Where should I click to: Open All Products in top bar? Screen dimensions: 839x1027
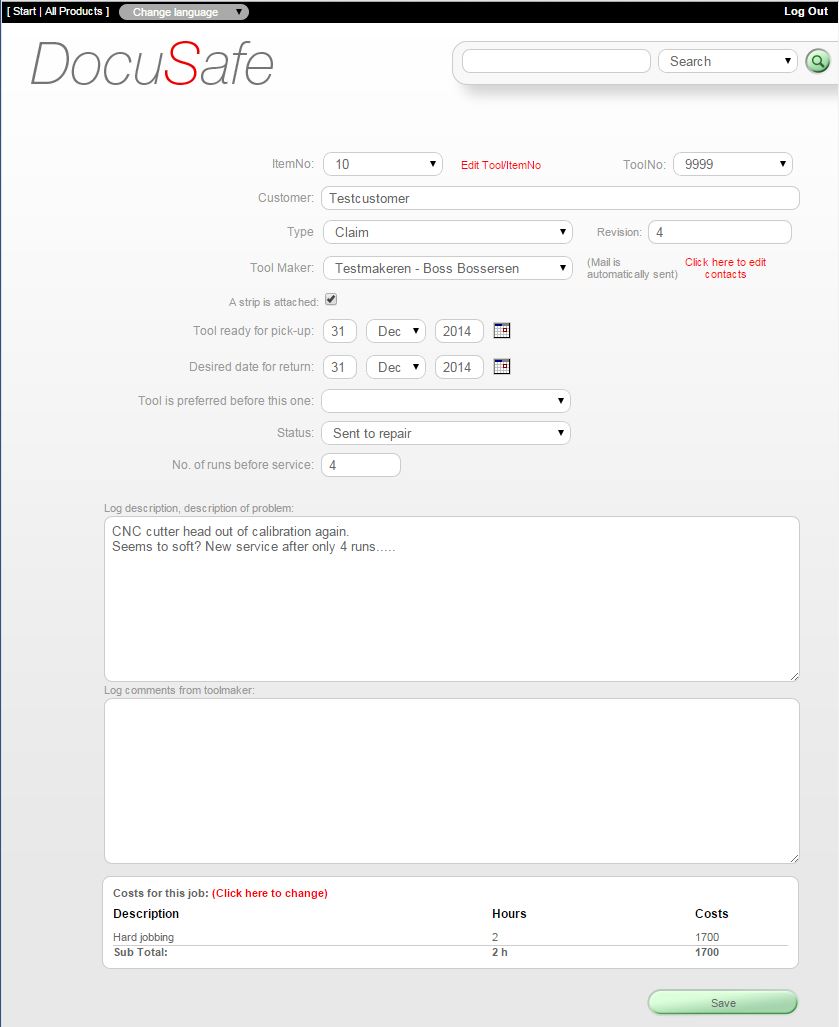73,11
